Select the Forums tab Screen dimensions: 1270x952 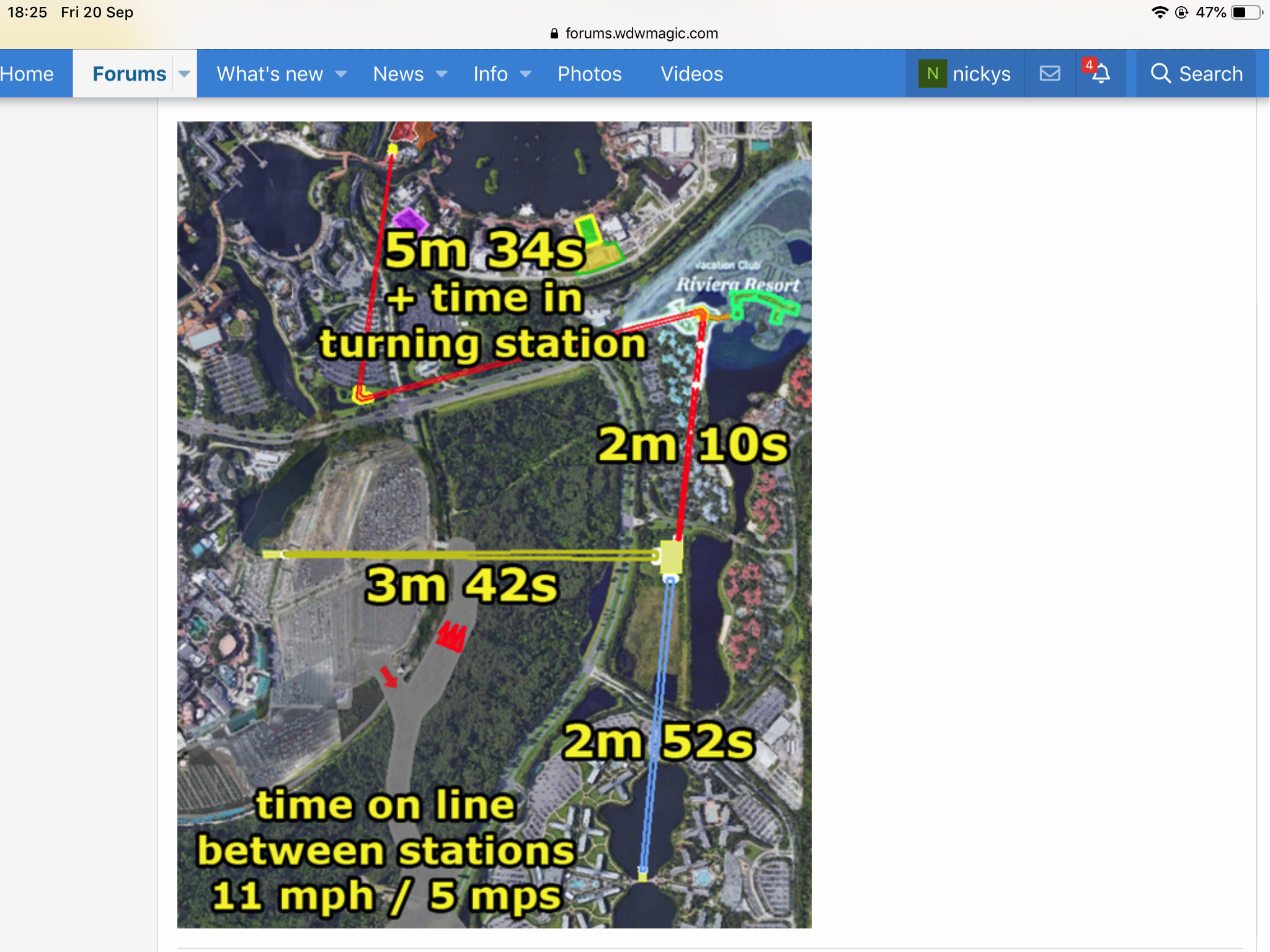pyautogui.click(x=129, y=74)
